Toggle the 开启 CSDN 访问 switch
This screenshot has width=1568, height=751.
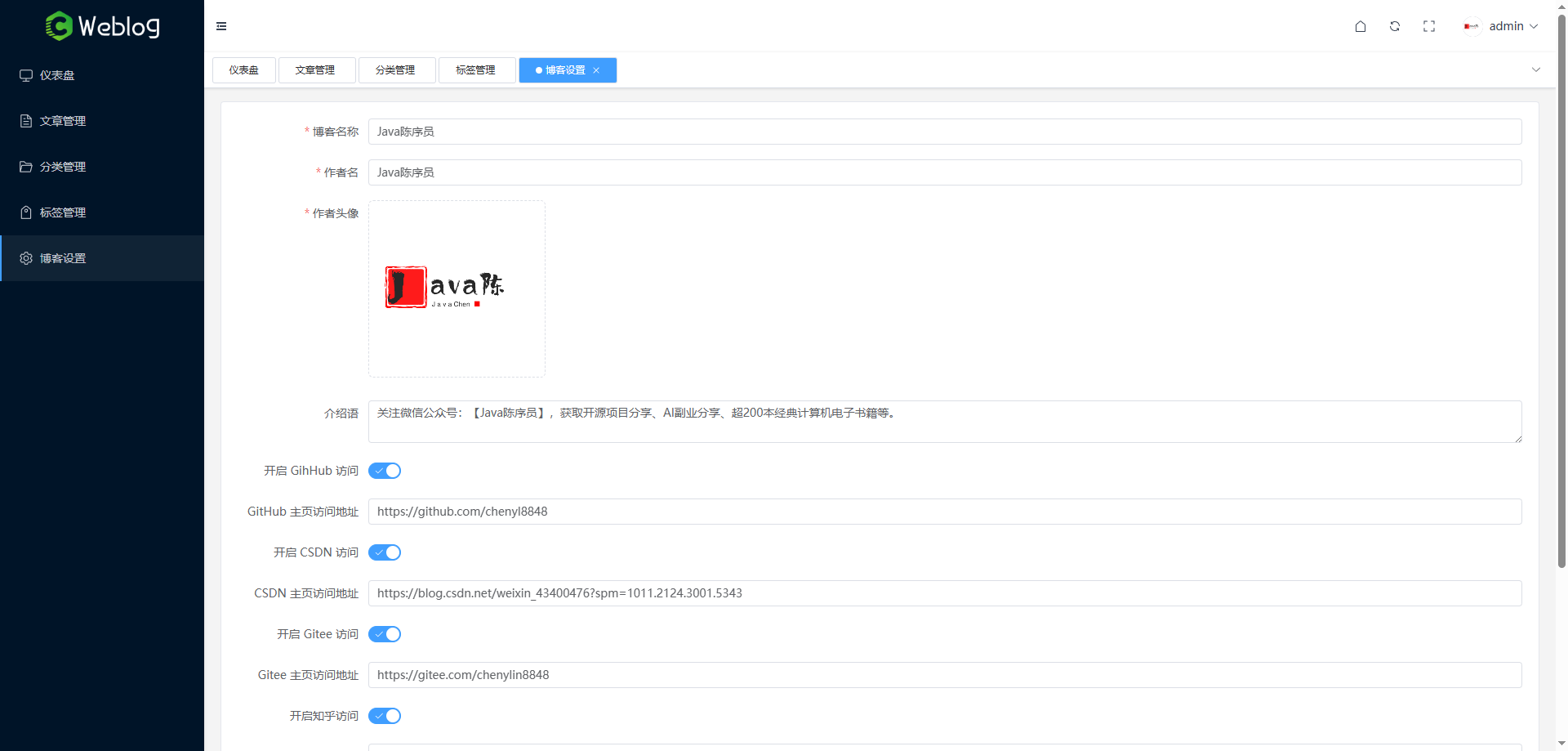385,552
